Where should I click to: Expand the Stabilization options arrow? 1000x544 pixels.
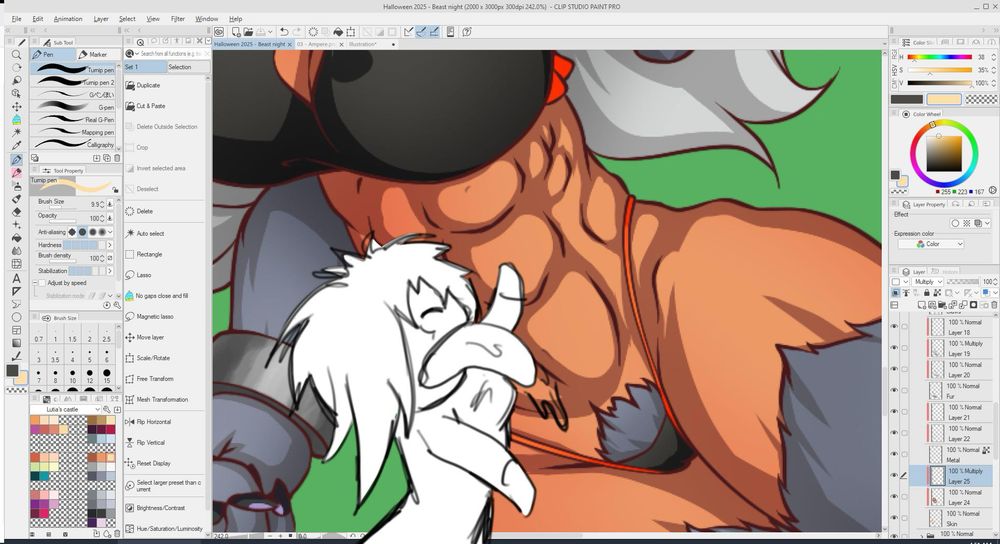(x=110, y=271)
